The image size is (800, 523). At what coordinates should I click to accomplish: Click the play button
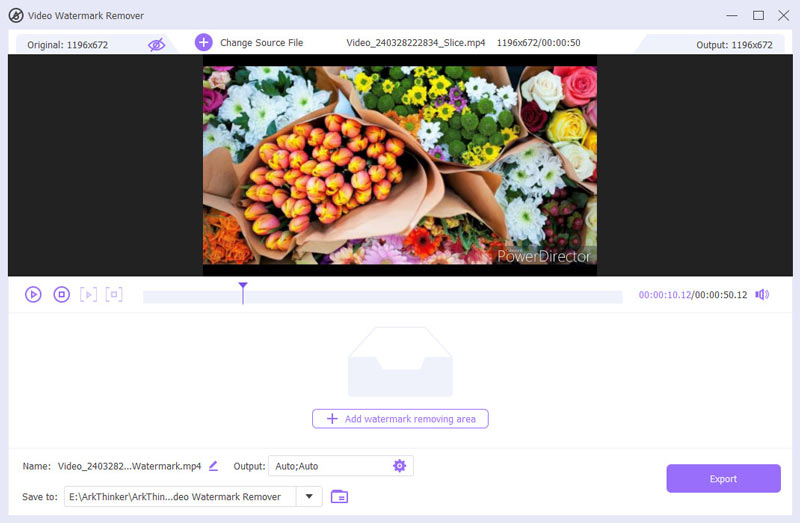(33, 294)
